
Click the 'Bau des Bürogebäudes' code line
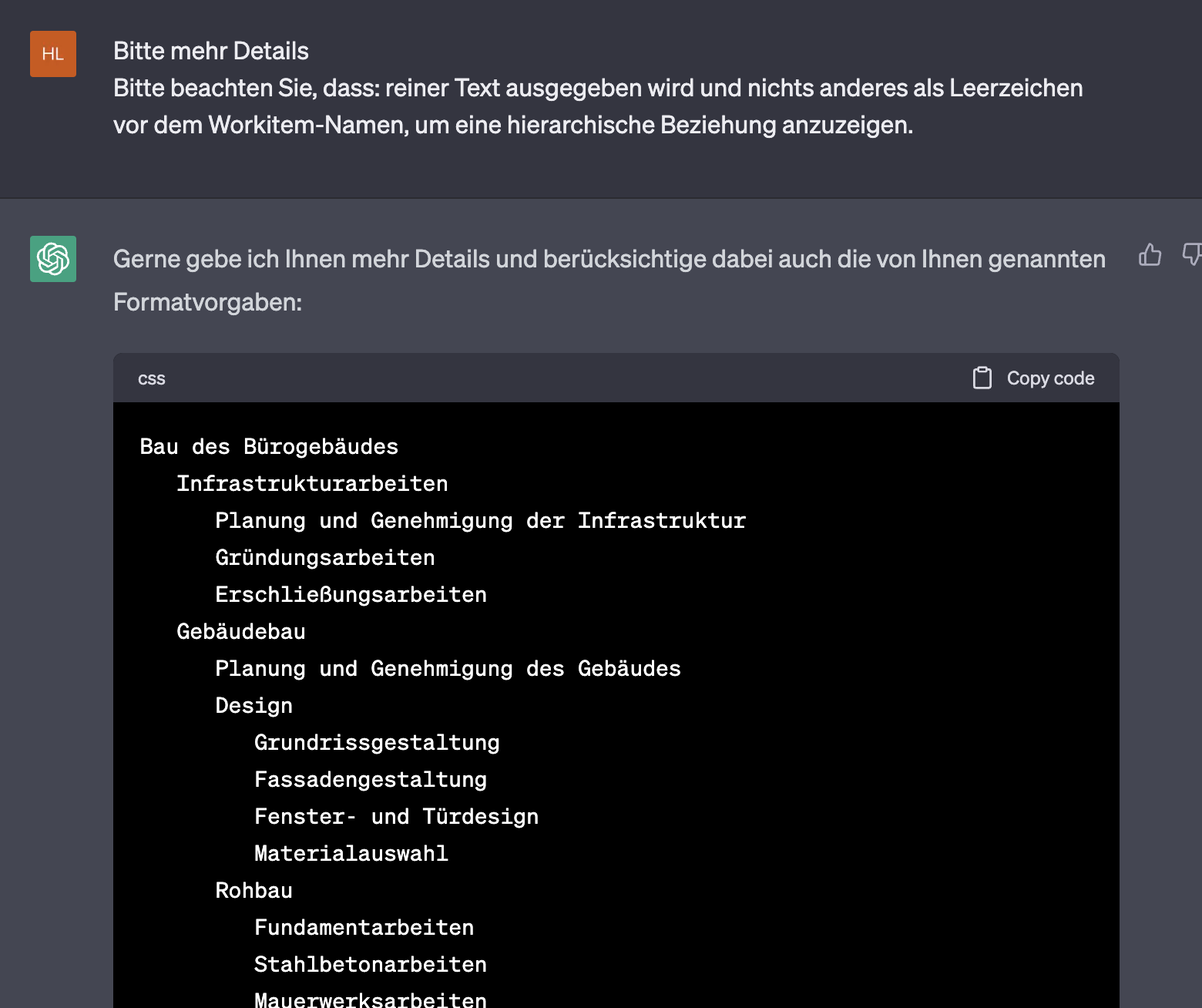click(269, 447)
